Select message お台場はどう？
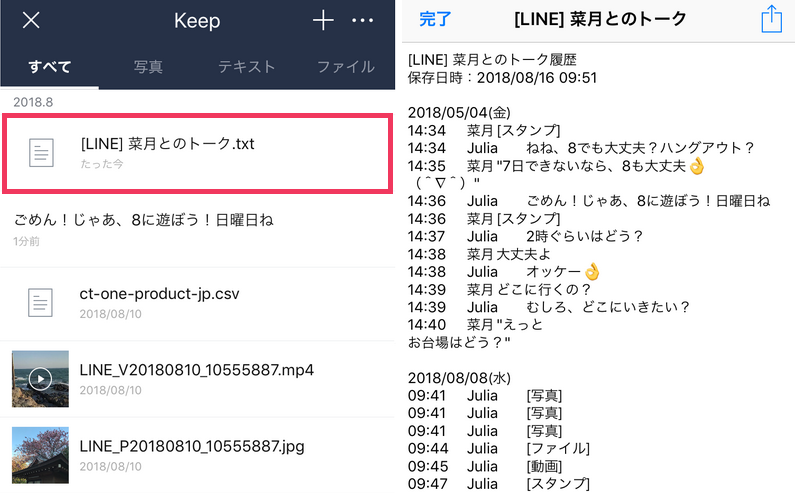 [459, 343]
